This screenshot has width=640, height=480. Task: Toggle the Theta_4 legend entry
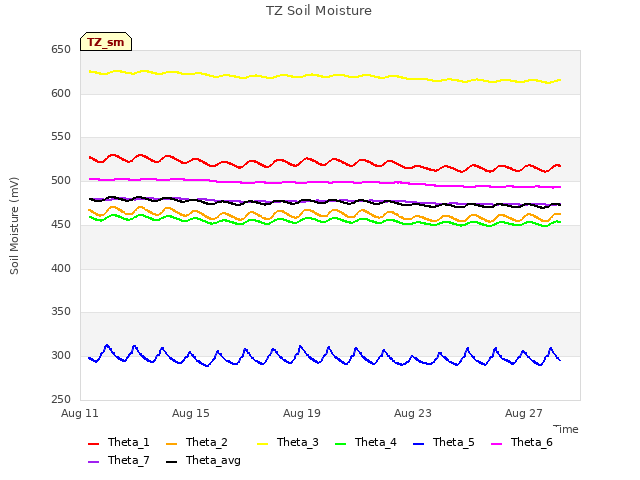[366, 442]
